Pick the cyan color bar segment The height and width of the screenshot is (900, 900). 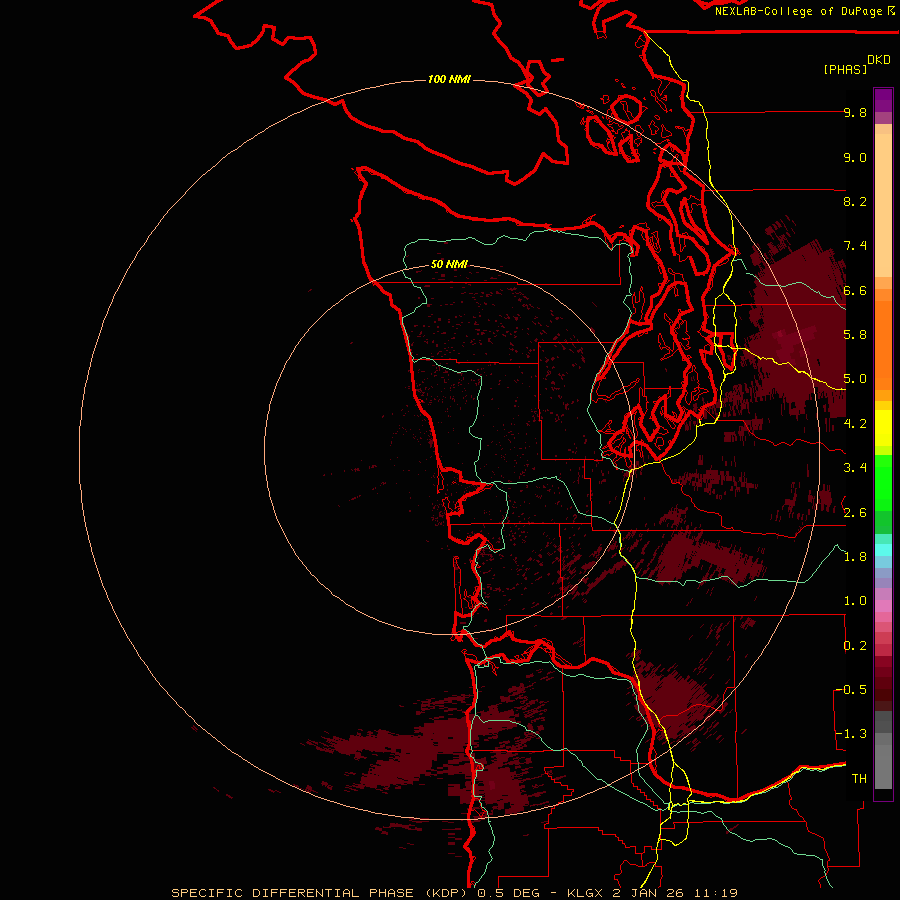(883, 550)
